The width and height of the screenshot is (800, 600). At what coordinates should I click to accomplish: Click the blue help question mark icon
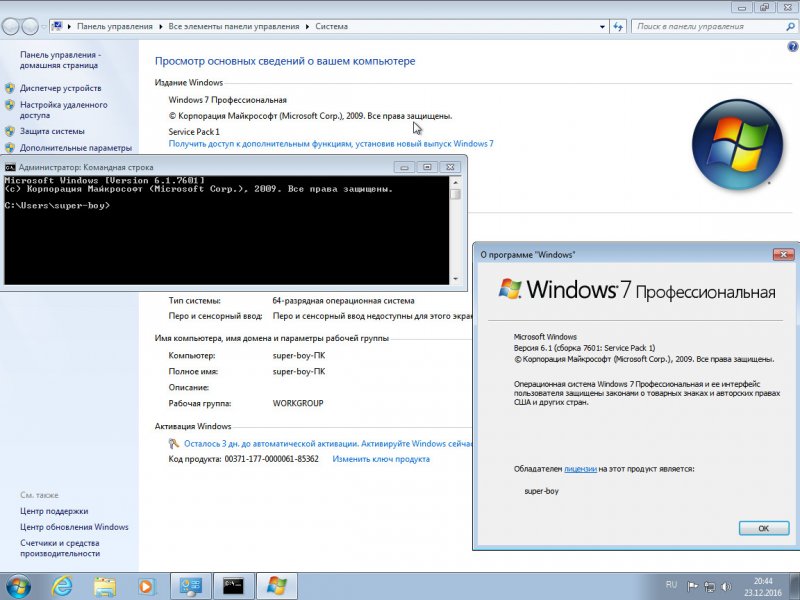coord(792,47)
